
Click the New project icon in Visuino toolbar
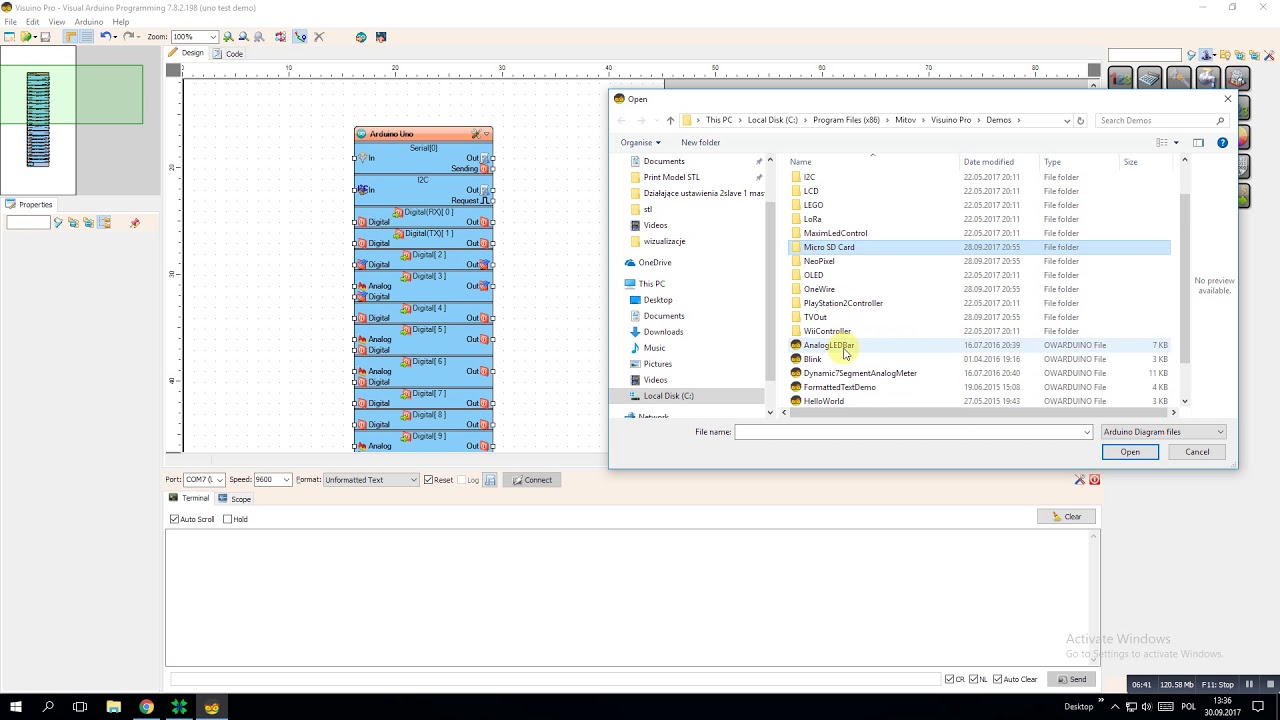(10, 37)
